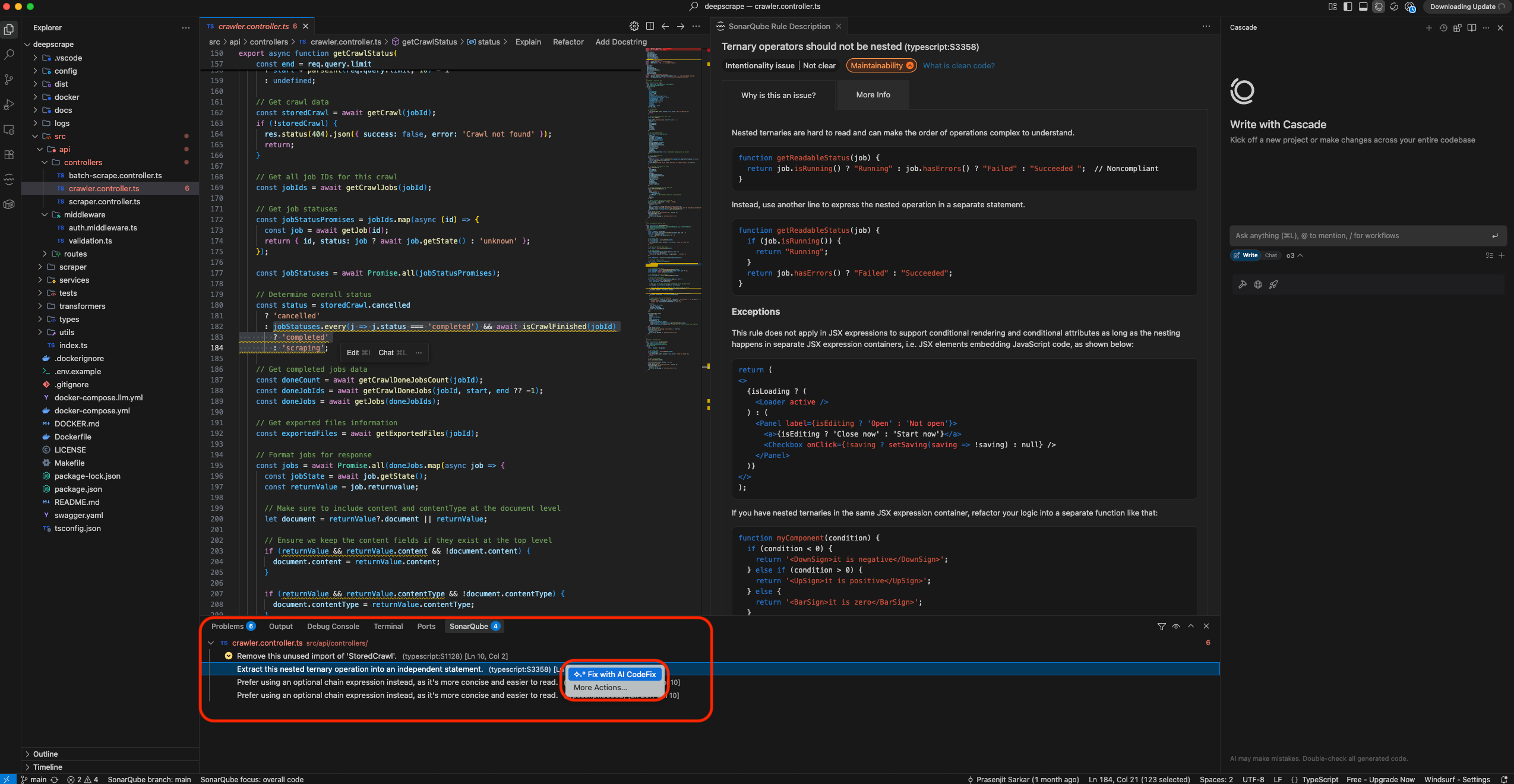Viewport: 1514px width, 784px height.
Task: Open the Search view in activity bar
Action: click(10, 54)
